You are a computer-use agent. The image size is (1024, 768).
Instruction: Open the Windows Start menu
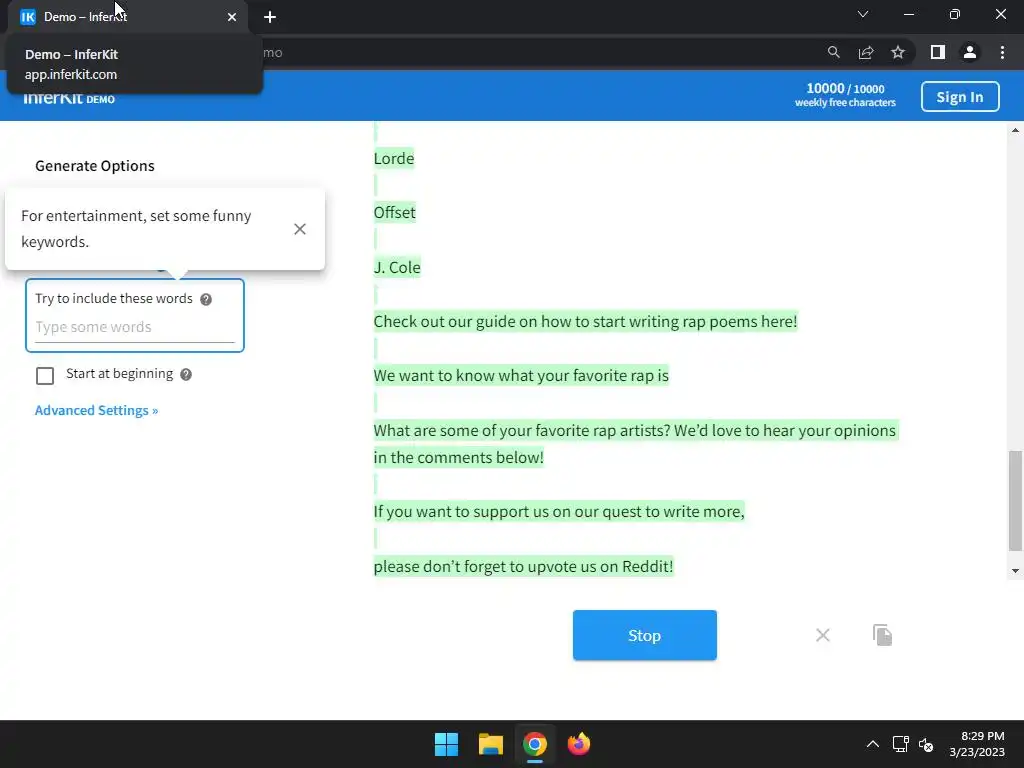[x=447, y=744]
